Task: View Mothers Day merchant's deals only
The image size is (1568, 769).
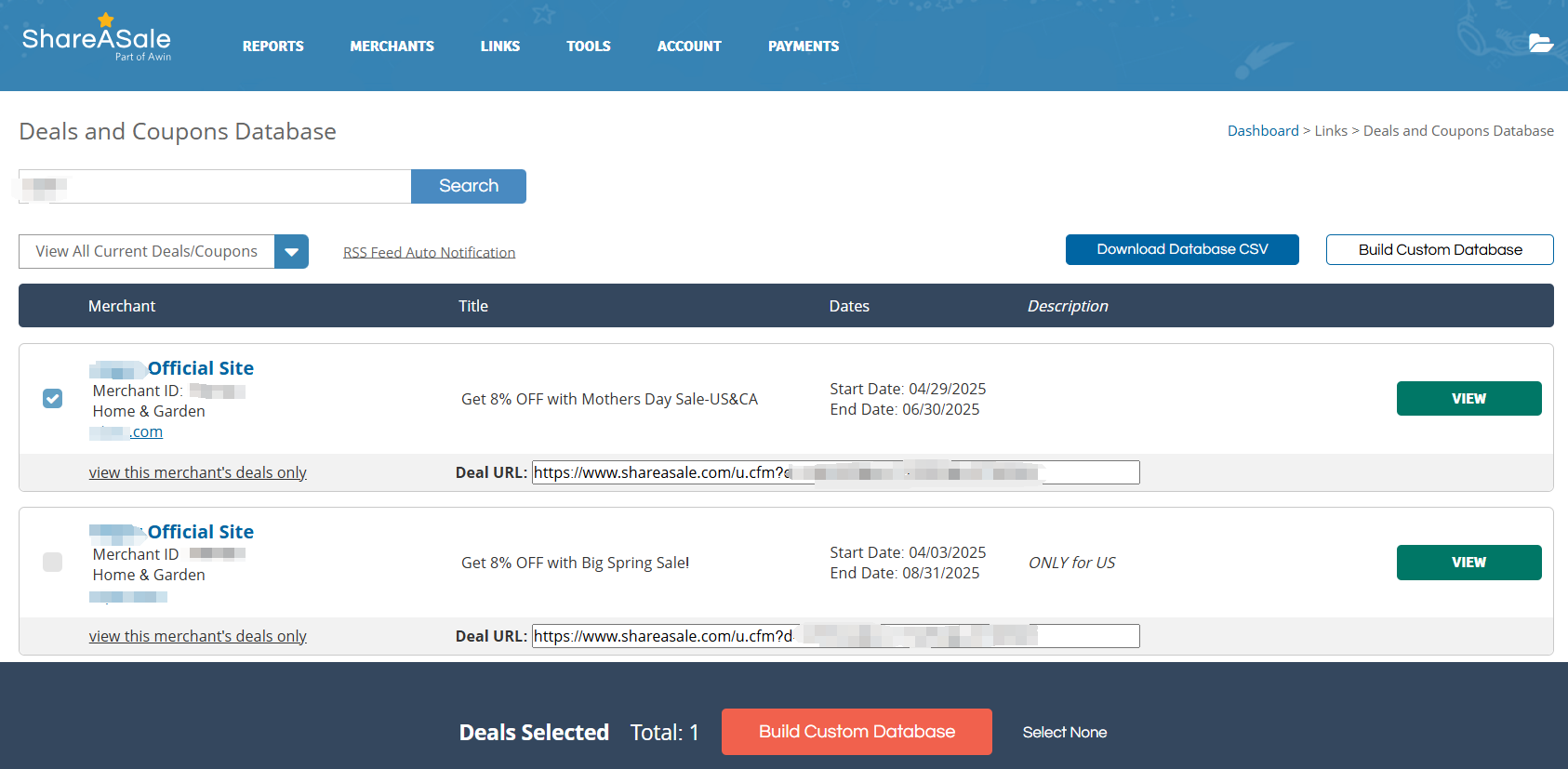Action: [x=198, y=472]
